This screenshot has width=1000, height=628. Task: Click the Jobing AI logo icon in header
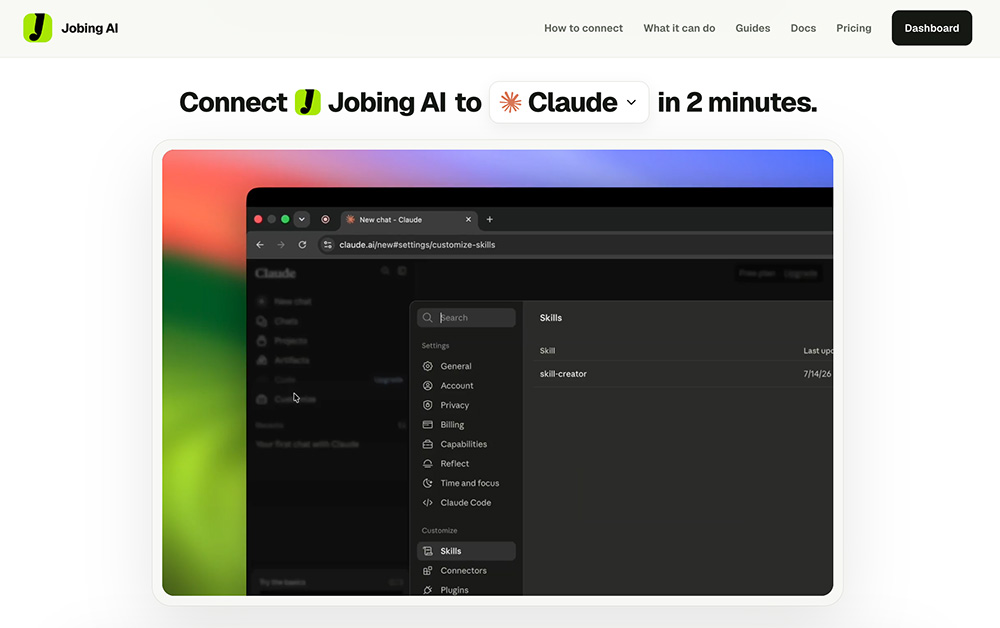[38, 28]
